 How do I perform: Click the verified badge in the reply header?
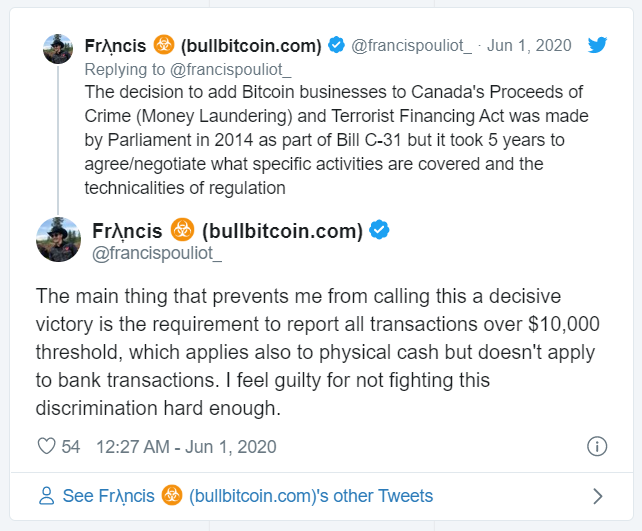[337, 46]
